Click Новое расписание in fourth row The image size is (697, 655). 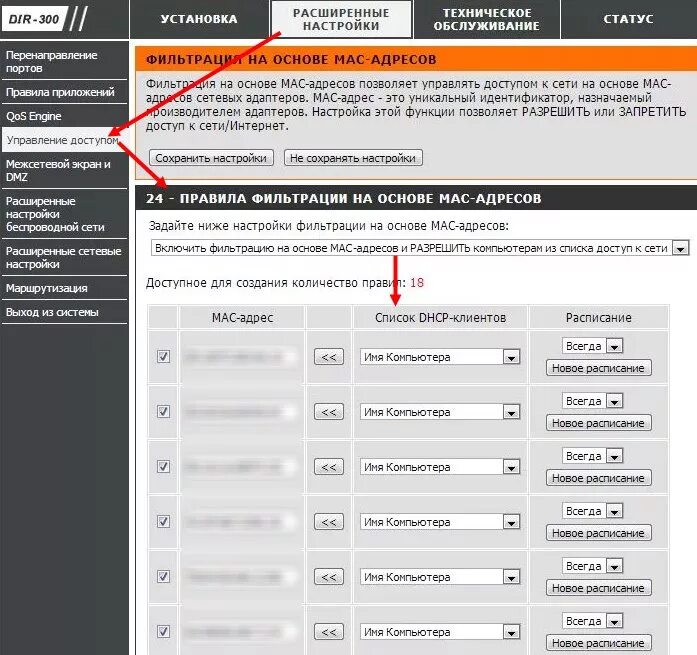pyautogui.click(x=598, y=533)
